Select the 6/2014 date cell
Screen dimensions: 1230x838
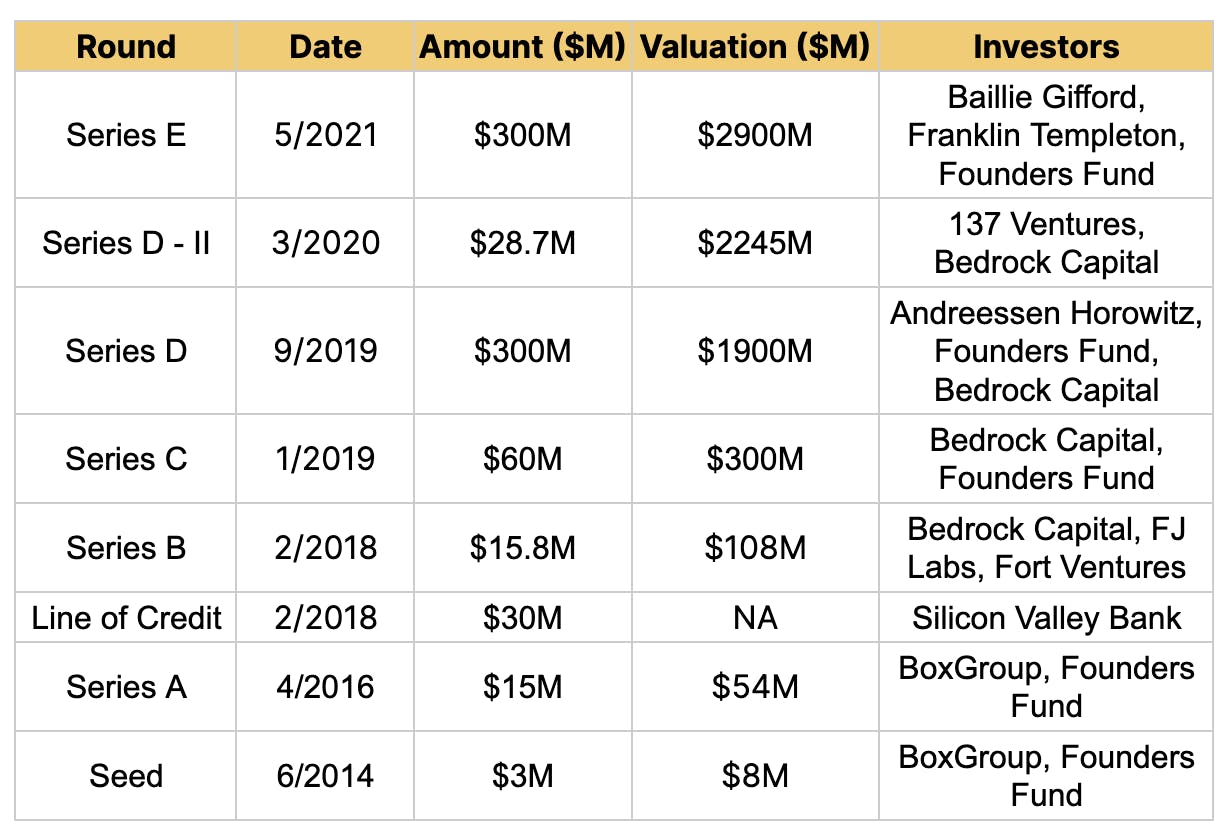(325, 776)
